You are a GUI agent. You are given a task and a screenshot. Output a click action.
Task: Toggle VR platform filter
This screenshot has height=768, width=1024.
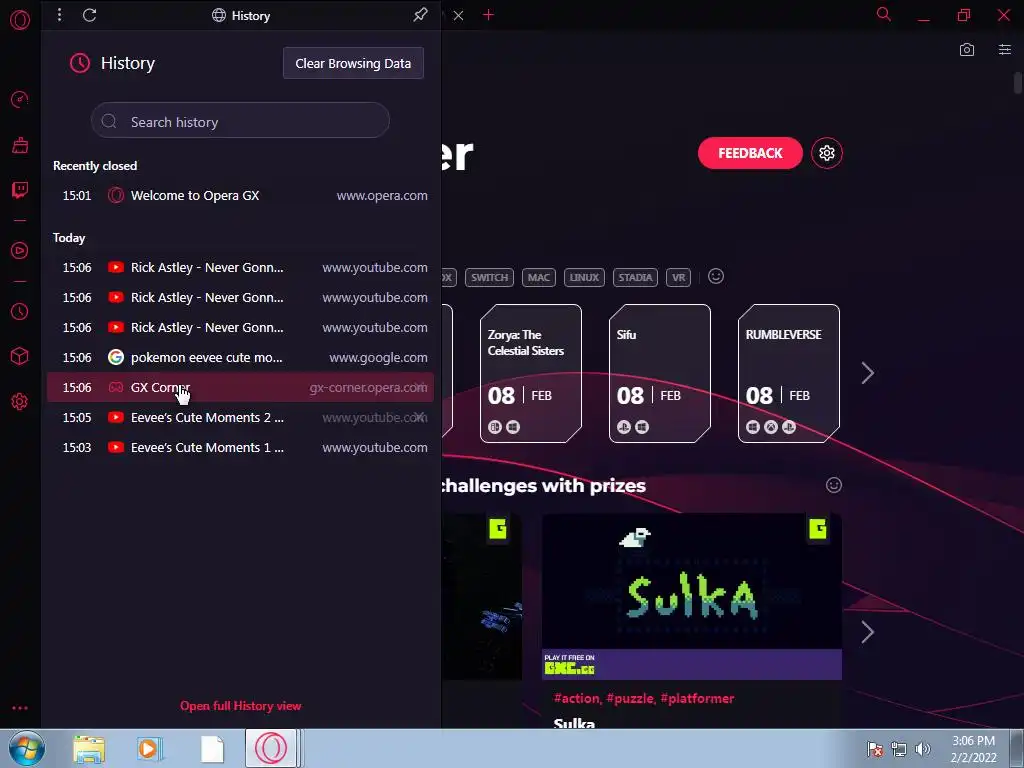[679, 278]
